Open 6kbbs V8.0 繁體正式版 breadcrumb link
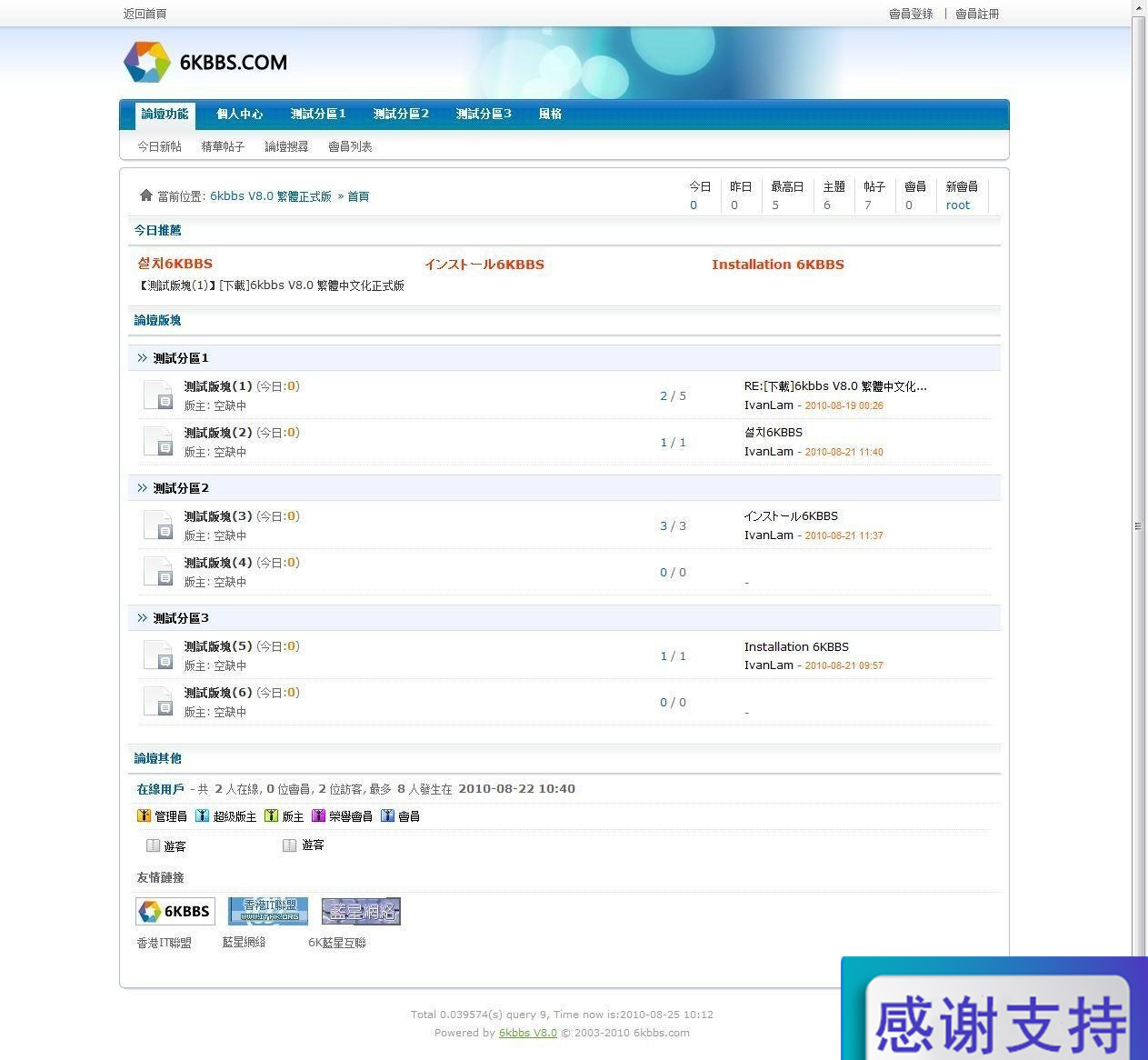This screenshot has height=1060, width=1148. pyautogui.click(x=271, y=196)
